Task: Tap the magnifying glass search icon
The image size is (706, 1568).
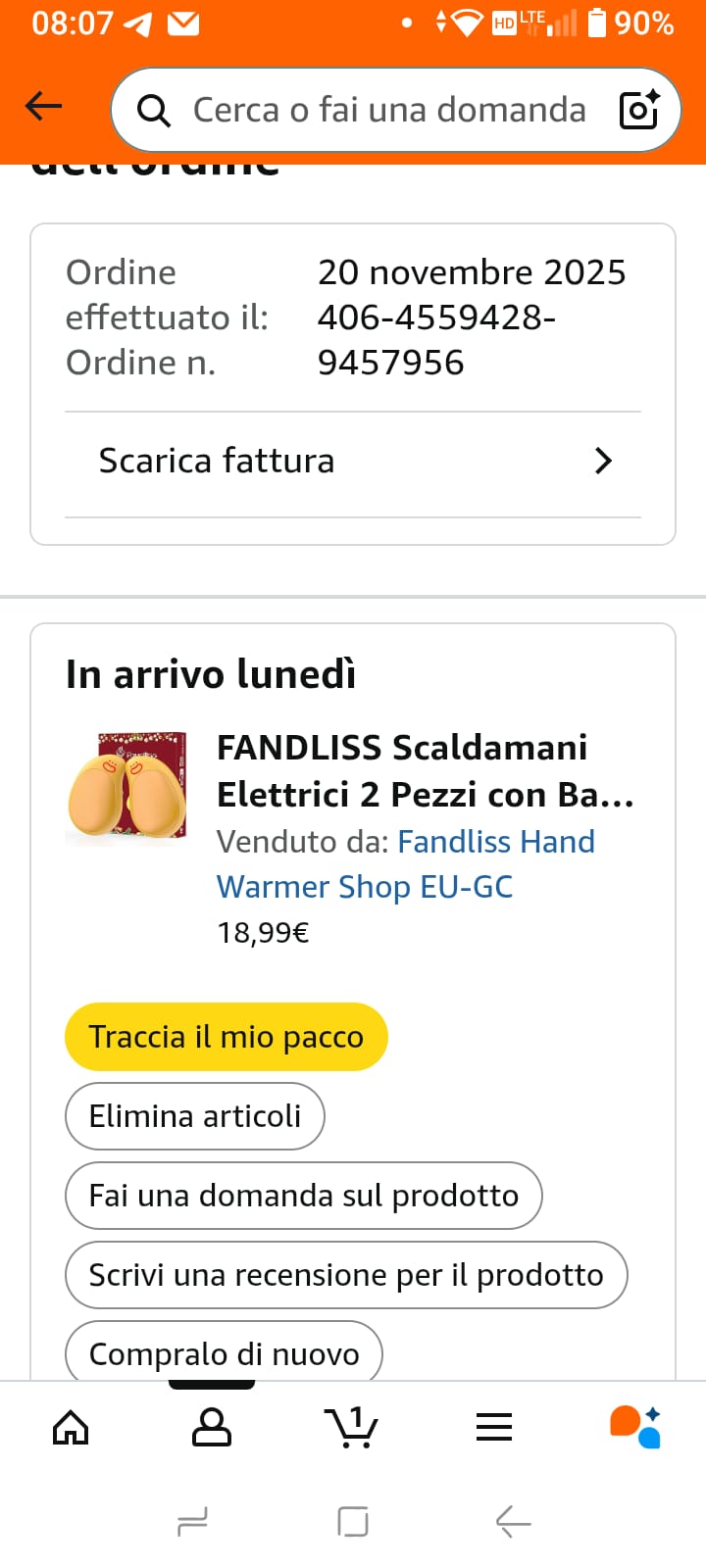Action: 153,111
